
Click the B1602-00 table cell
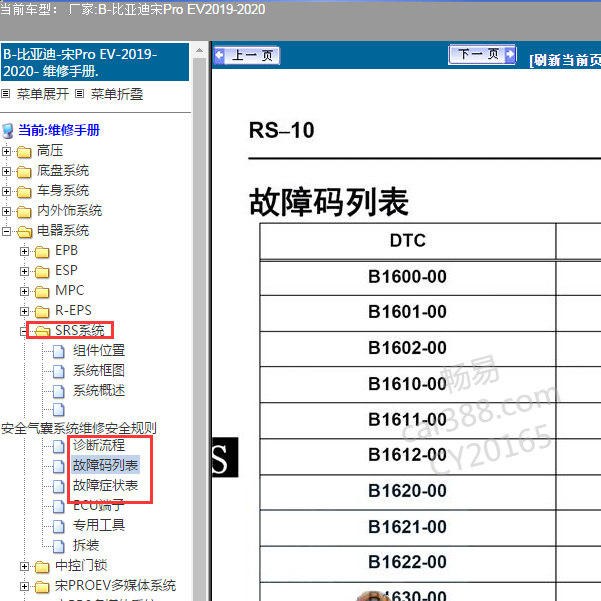(407, 348)
